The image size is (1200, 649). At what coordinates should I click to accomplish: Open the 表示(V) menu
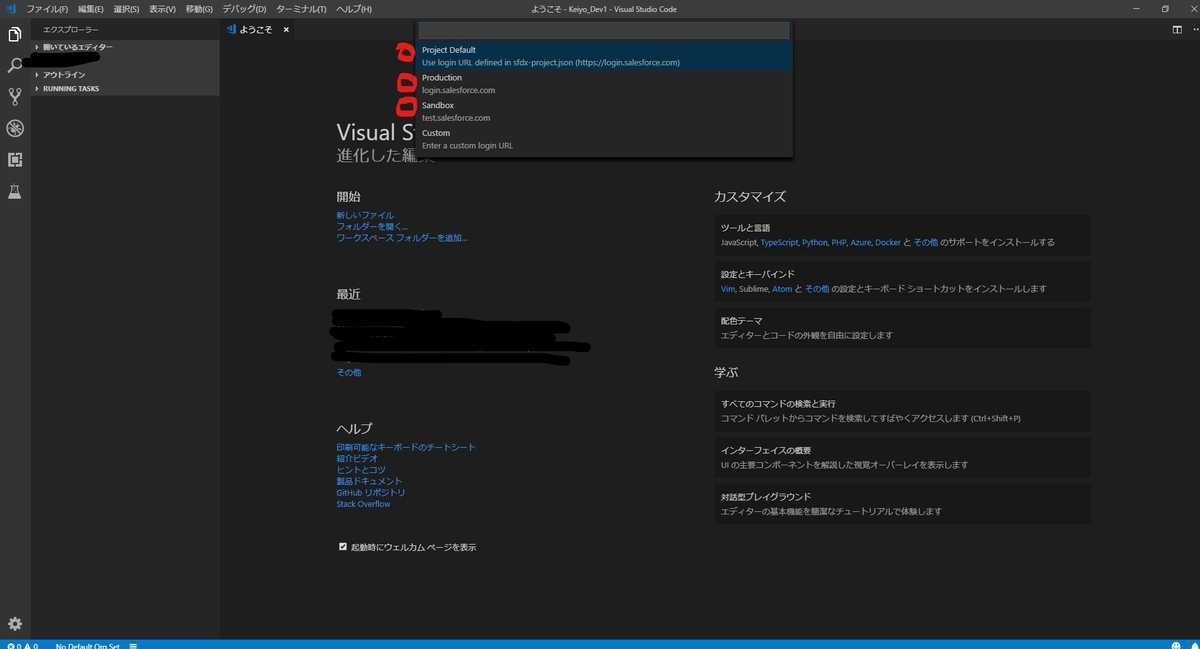tap(162, 8)
